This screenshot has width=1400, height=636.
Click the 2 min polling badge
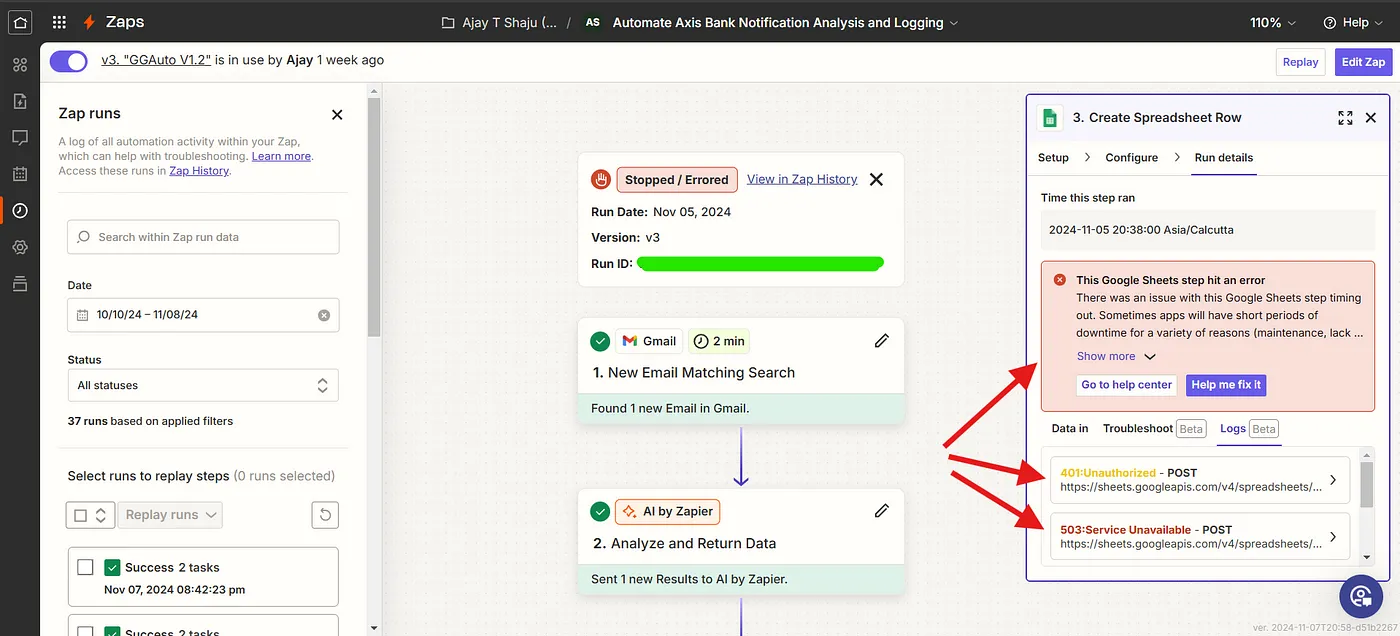pyautogui.click(x=719, y=341)
